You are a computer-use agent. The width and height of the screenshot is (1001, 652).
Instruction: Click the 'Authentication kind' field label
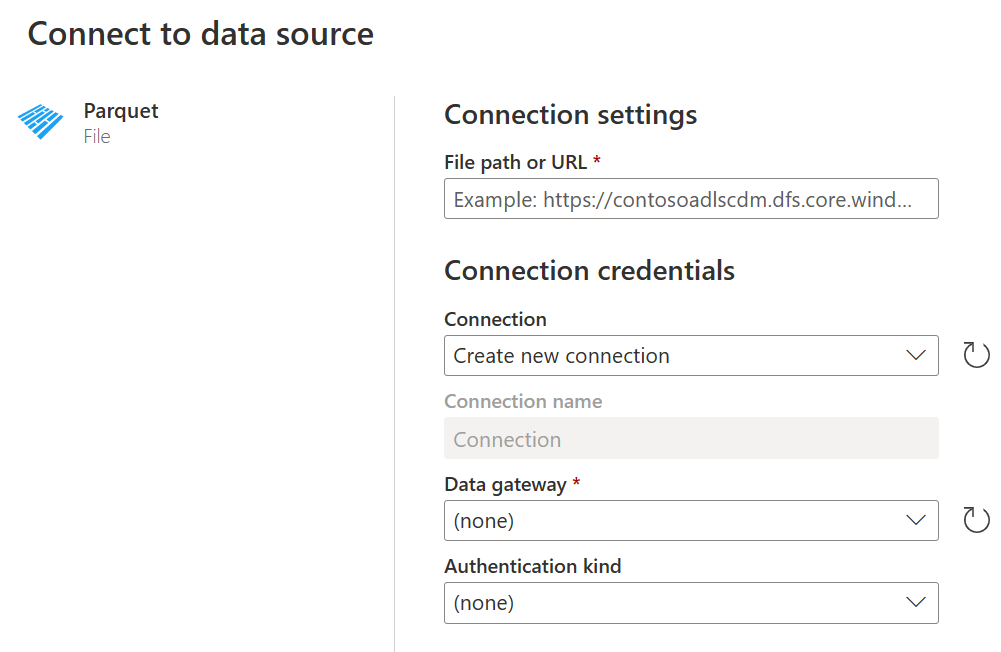[532, 566]
